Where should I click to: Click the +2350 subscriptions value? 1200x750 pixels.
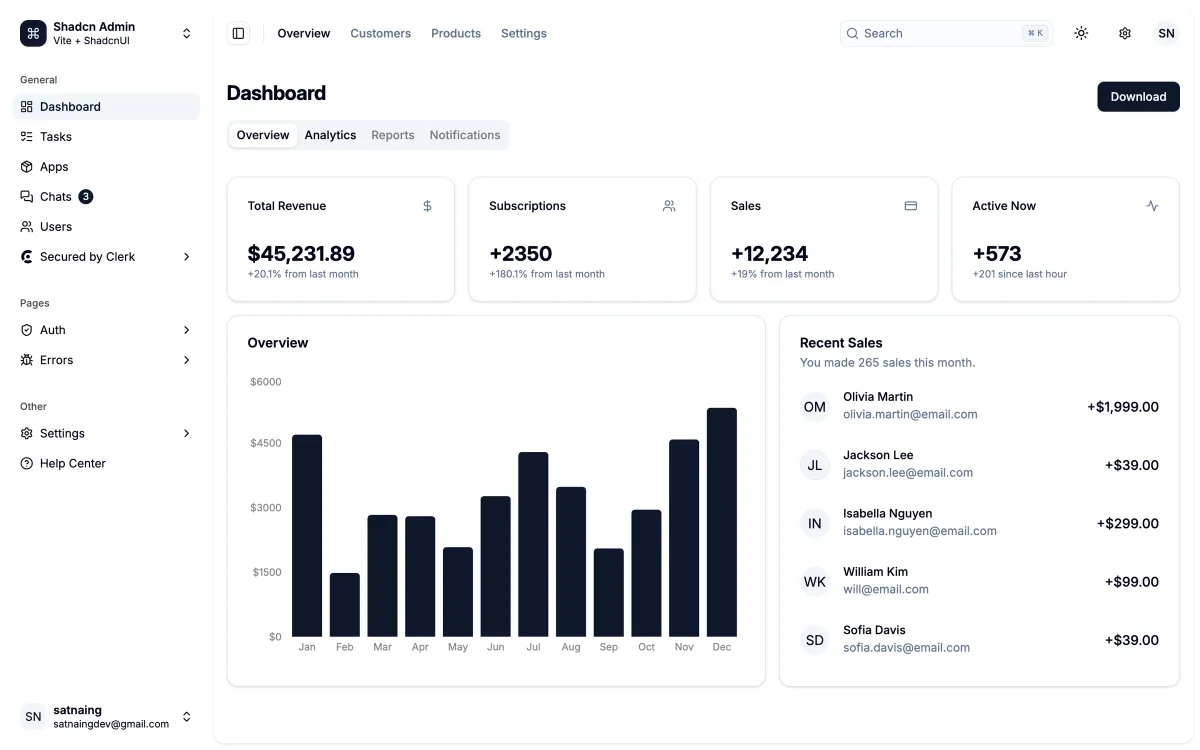coord(520,254)
